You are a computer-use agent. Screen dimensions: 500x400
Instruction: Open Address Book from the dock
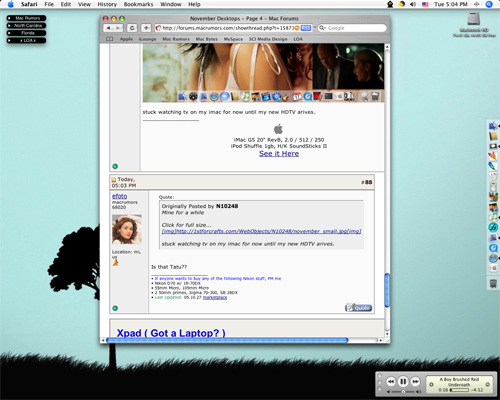(493, 136)
